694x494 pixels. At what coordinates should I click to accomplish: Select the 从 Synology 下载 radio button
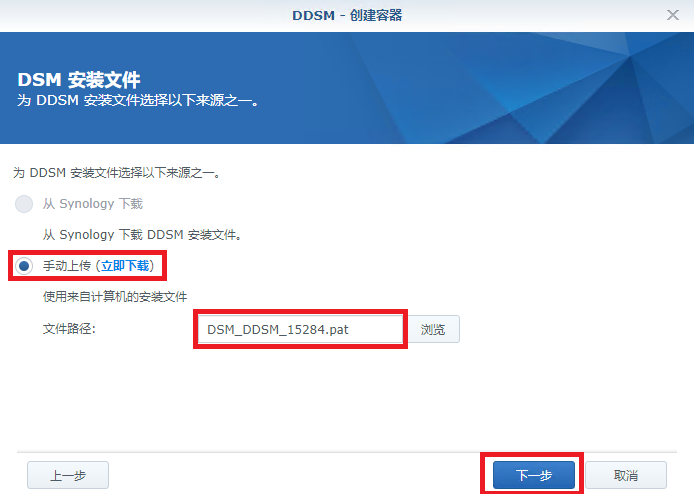[24, 204]
